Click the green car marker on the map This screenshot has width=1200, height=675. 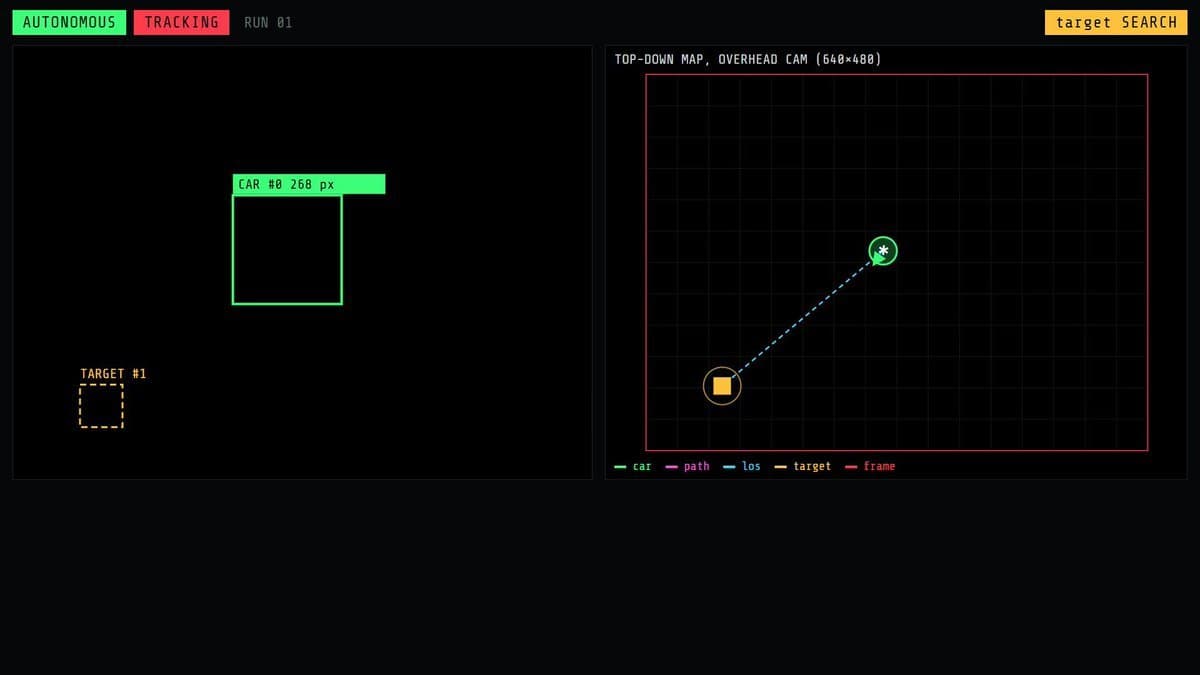[x=883, y=251]
